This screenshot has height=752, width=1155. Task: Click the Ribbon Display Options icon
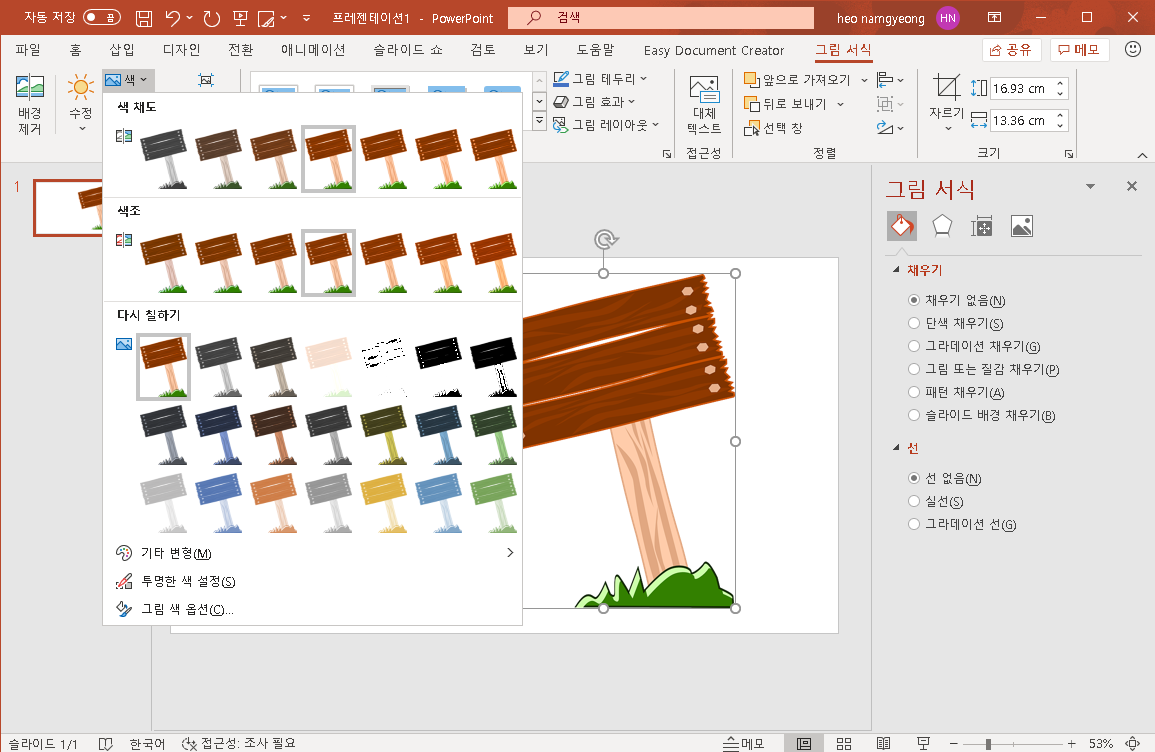(994, 18)
